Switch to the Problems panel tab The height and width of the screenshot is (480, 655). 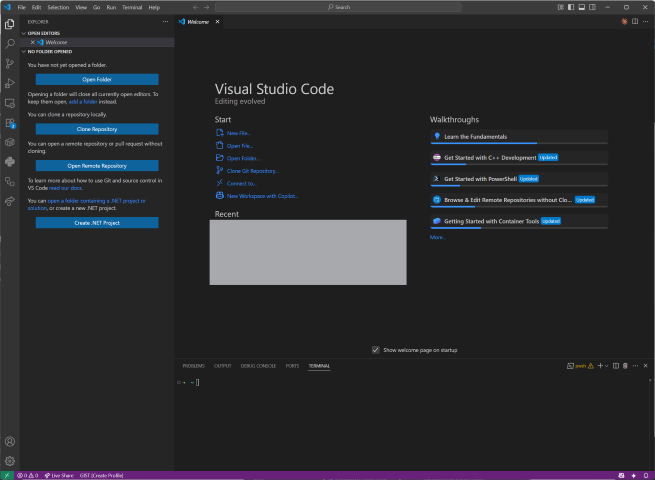coord(193,366)
